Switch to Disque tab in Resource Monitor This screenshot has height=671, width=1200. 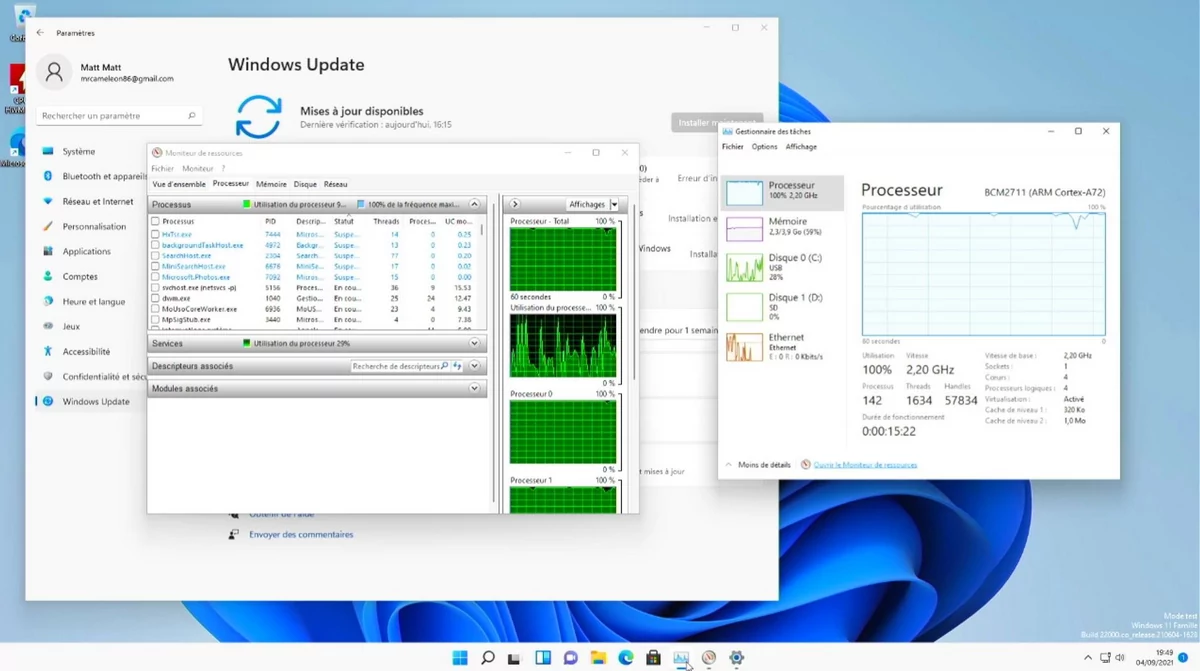pyautogui.click(x=305, y=184)
